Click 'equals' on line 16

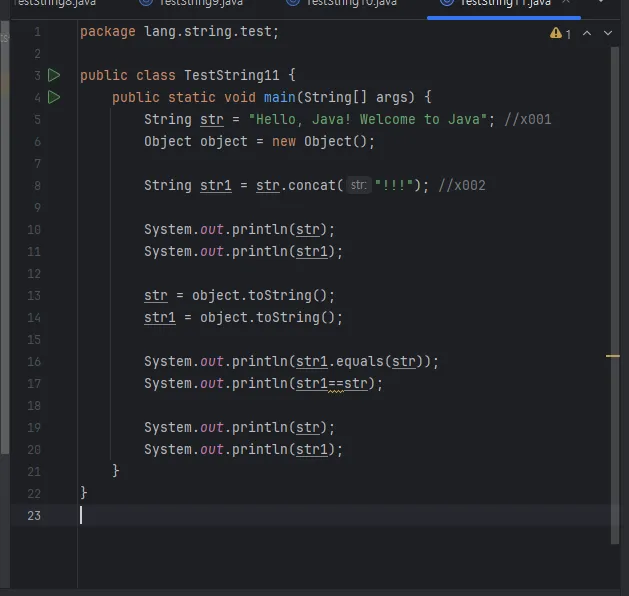[x=360, y=362]
